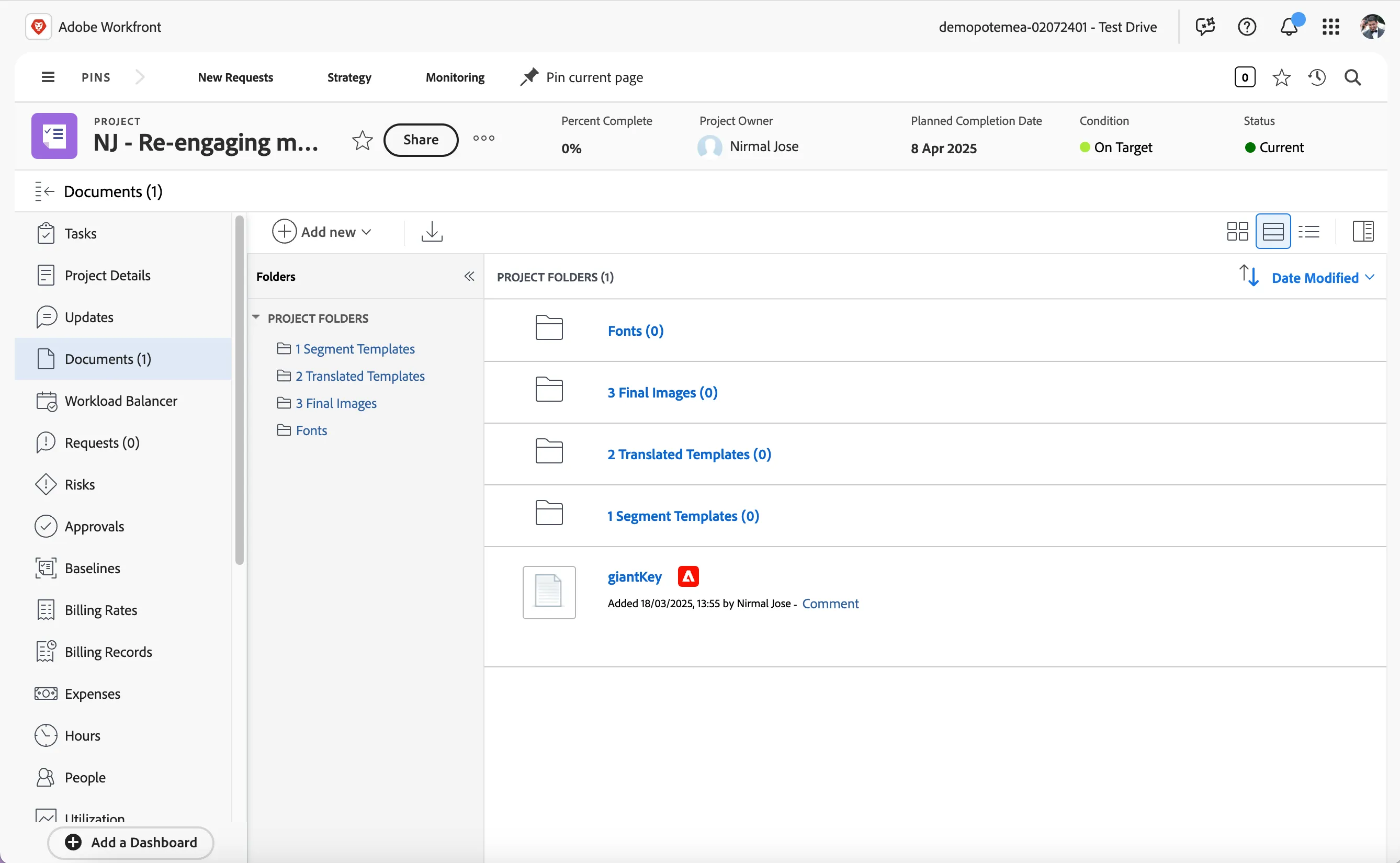Open the Date Modified sort dropdown
The image size is (1400, 863).
1323,278
